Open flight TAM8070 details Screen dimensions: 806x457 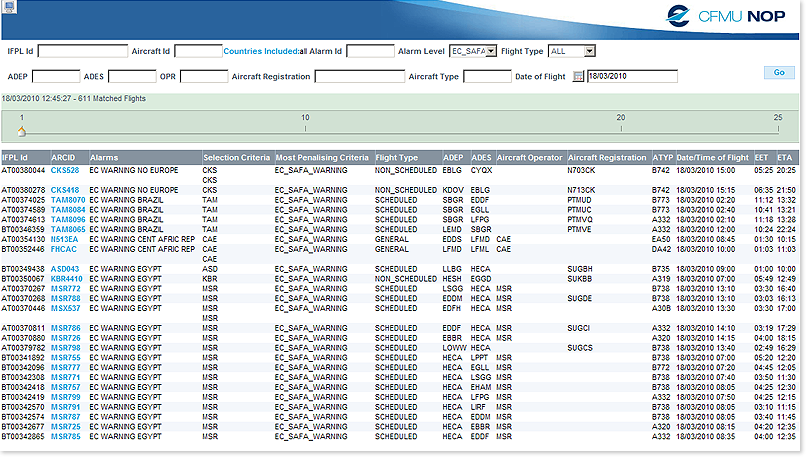click(x=69, y=200)
